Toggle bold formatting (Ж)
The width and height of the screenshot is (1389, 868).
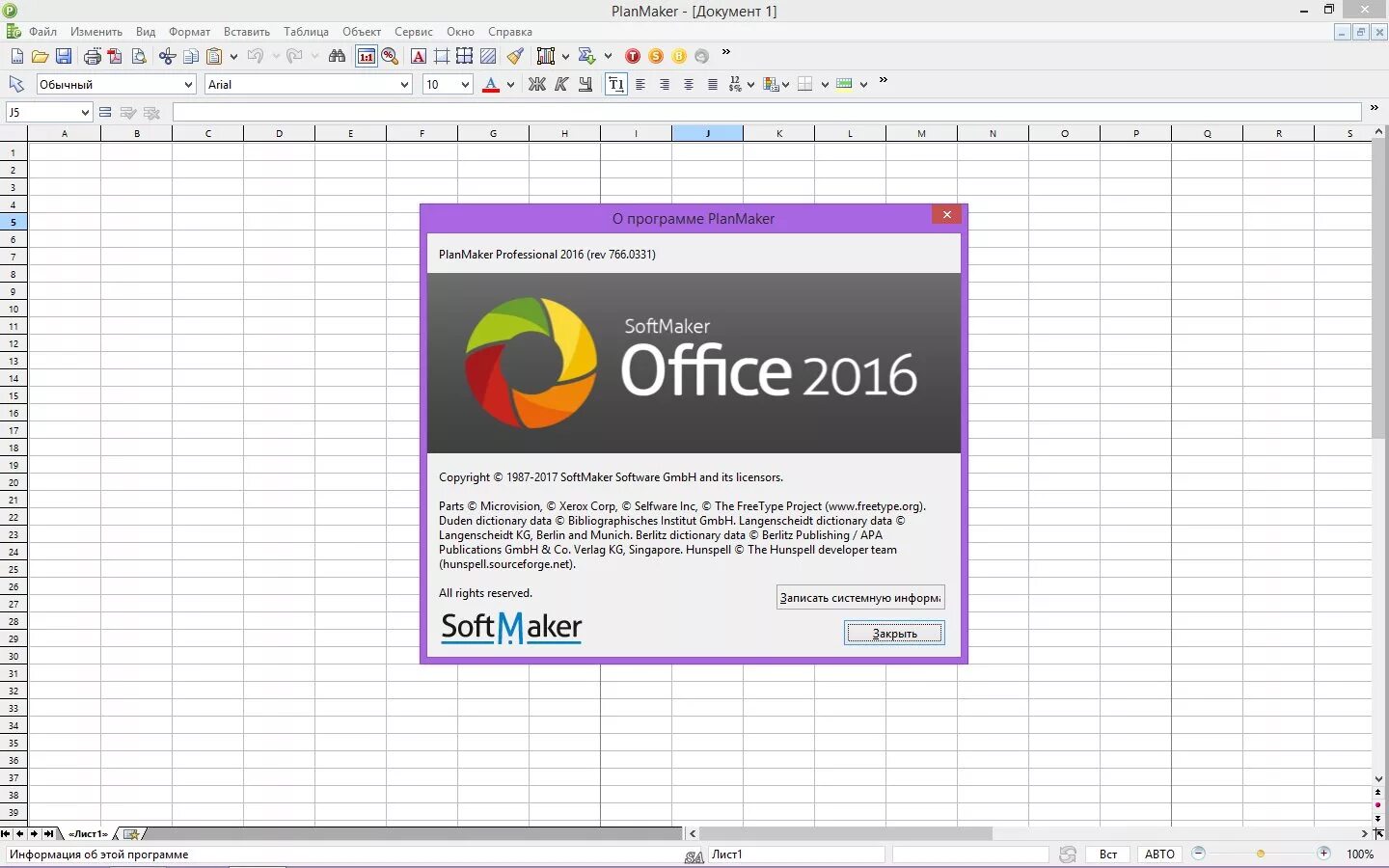point(537,85)
